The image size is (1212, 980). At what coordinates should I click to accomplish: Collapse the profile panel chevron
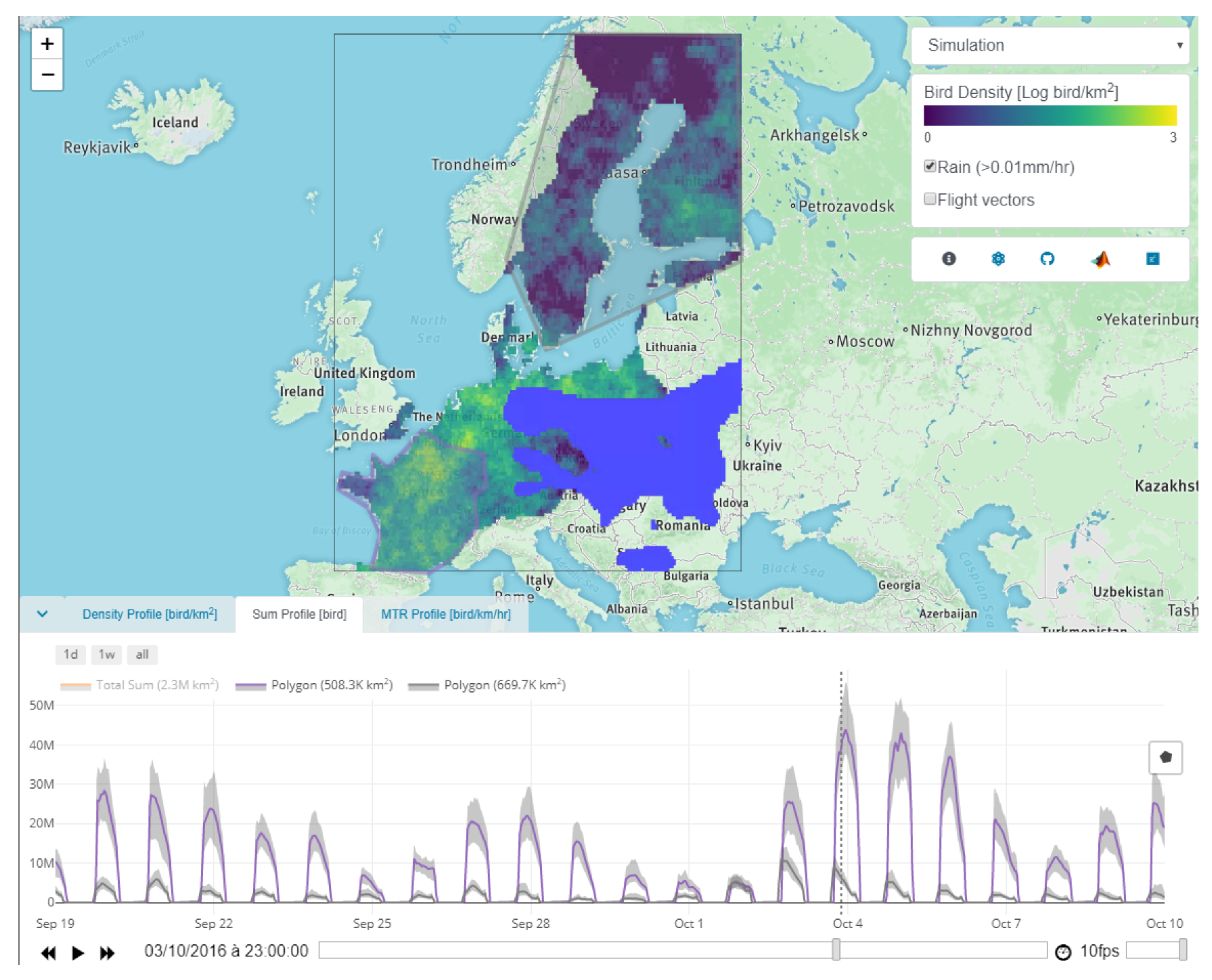pyautogui.click(x=42, y=614)
